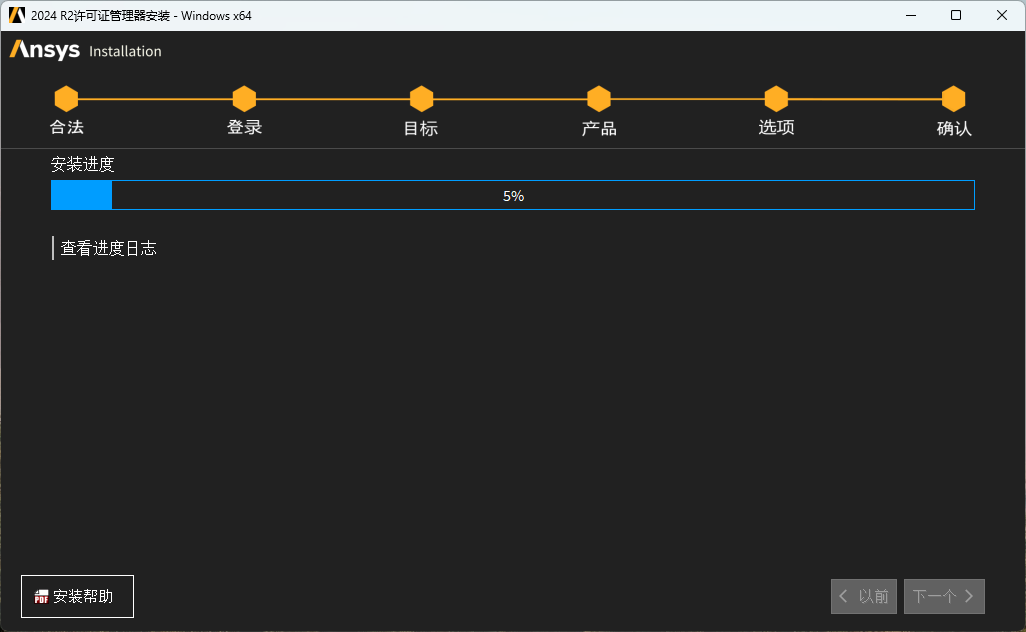Click the 合法 step text label
Screen dimensions: 1026x632
(67, 127)
